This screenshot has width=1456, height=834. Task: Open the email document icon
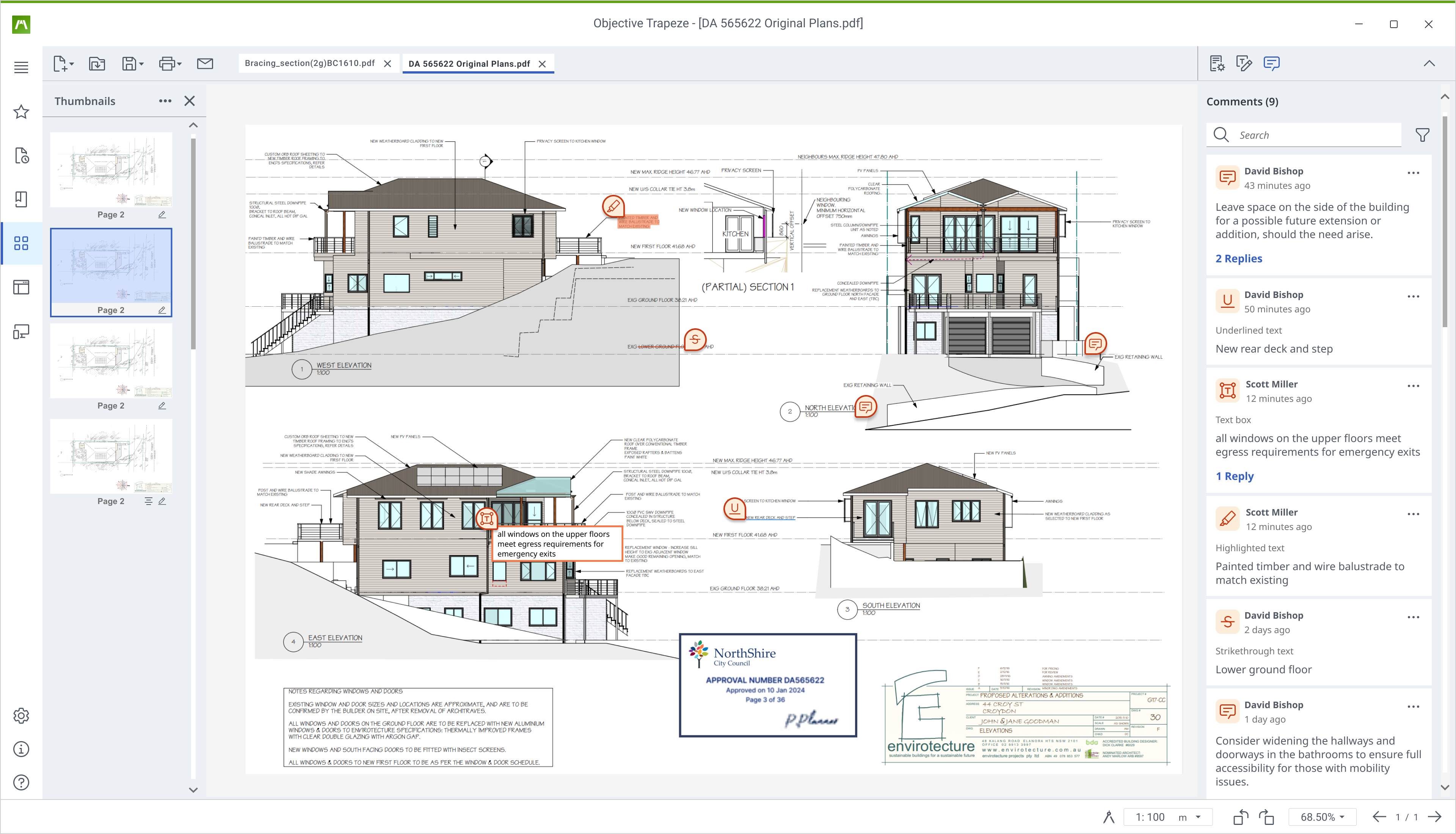pos(204,64)
